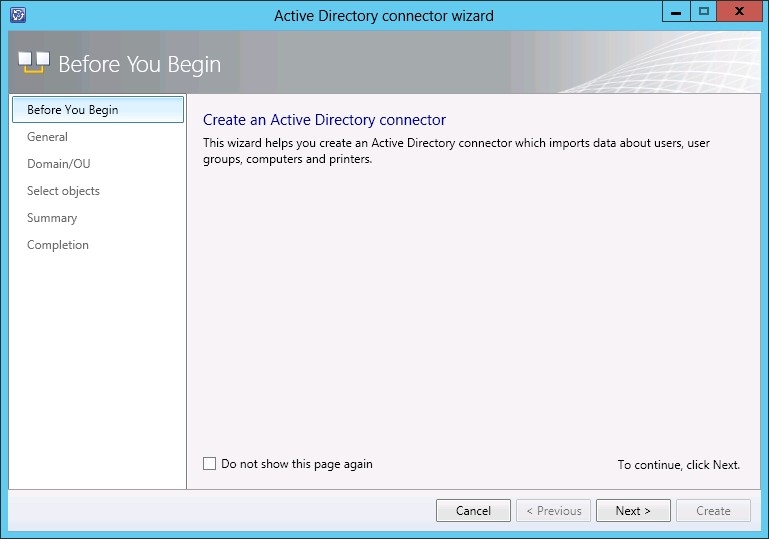
Task: Select the Before You Begin step
Action: (x=98, y=109)
